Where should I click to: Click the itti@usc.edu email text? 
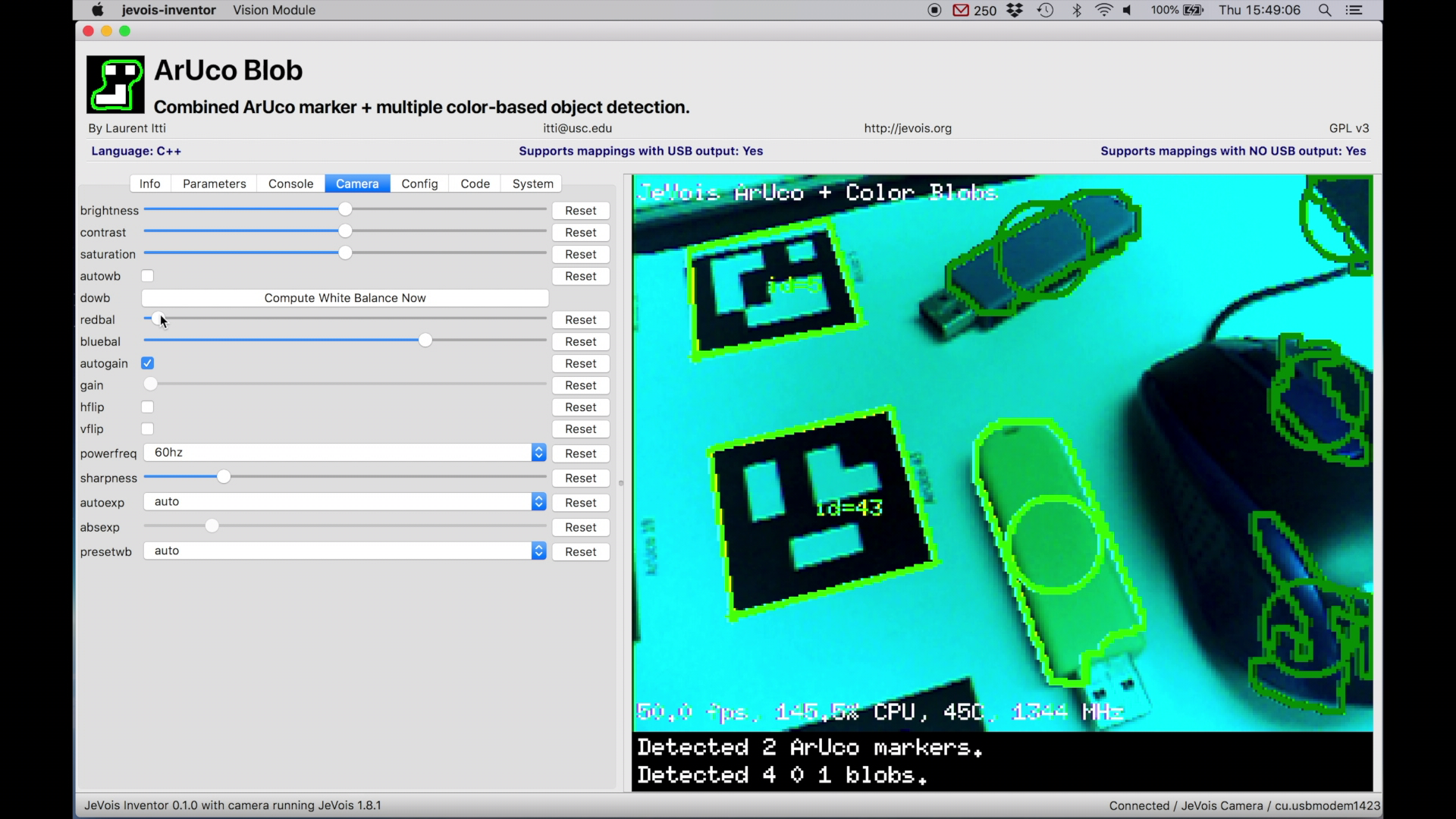577,128
